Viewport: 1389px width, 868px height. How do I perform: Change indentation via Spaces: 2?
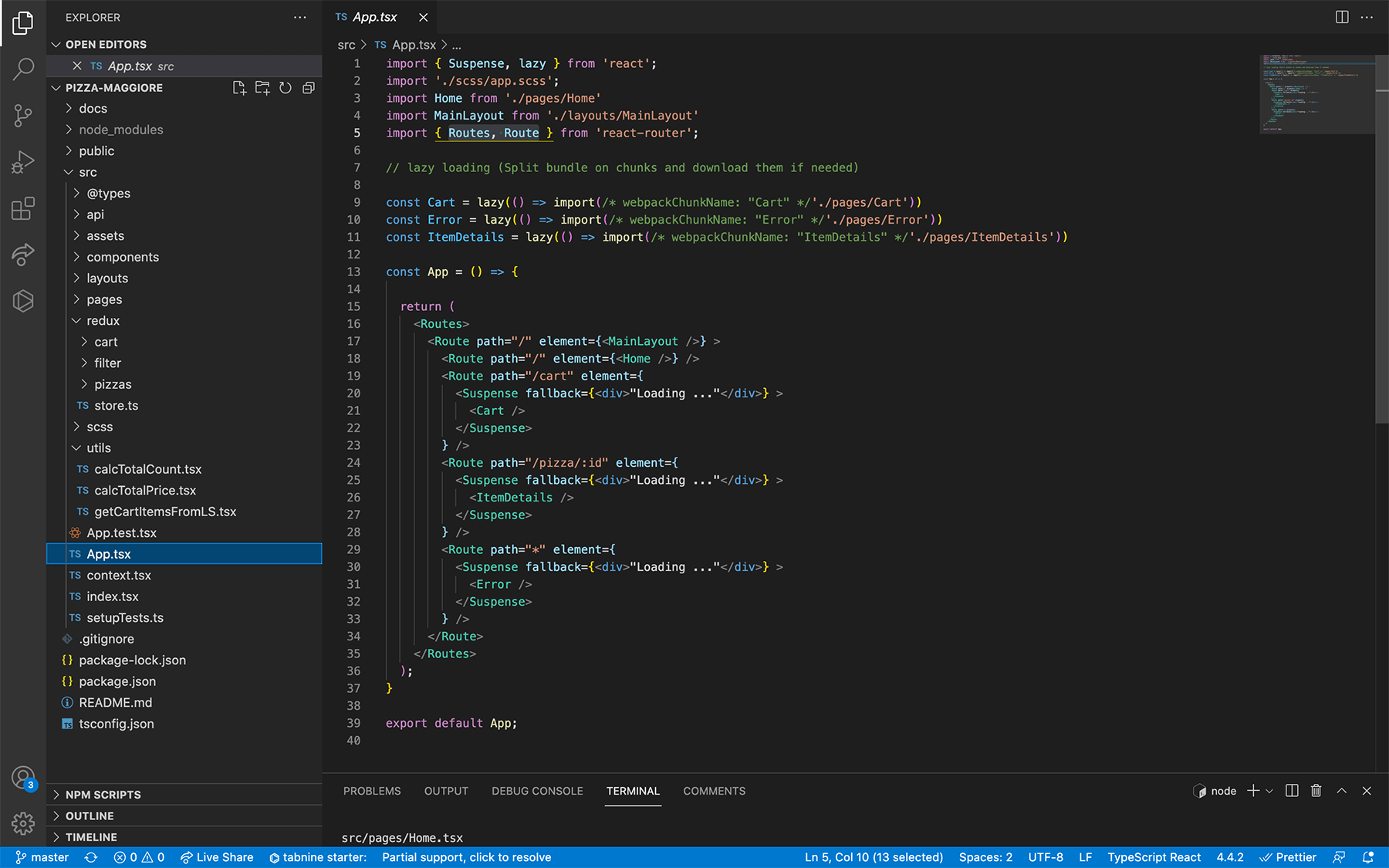pos(985,857)
